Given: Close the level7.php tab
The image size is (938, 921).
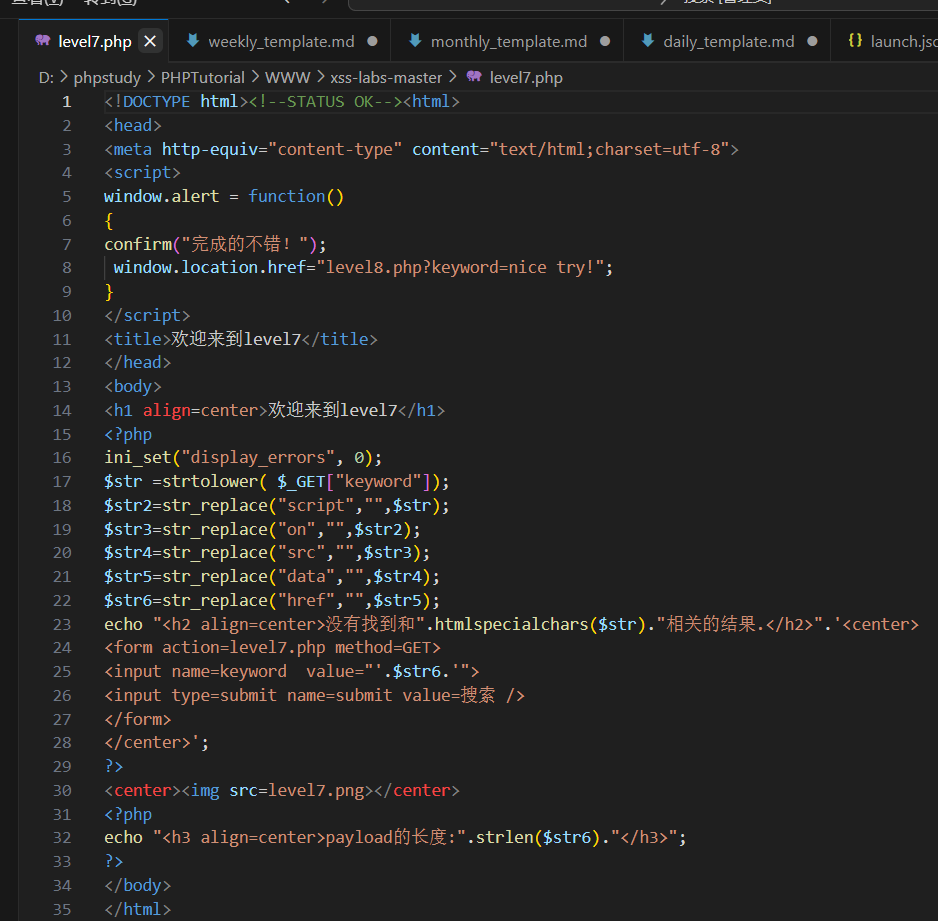Looking at the screenshot, I should tap(150, 41).
